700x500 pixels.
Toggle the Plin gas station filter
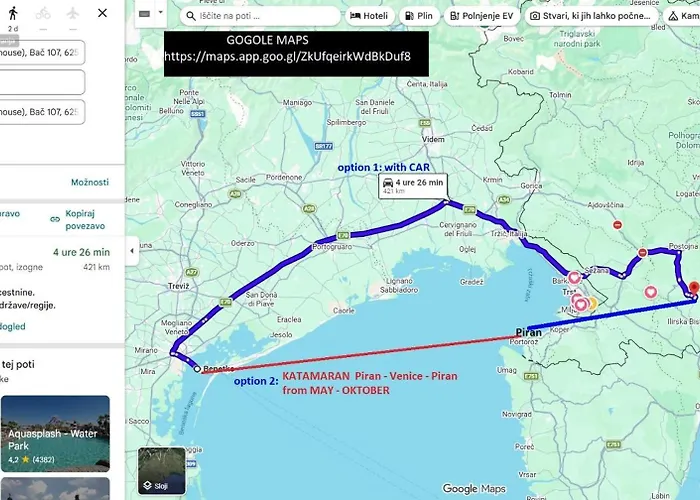click(x=420, y=16)
